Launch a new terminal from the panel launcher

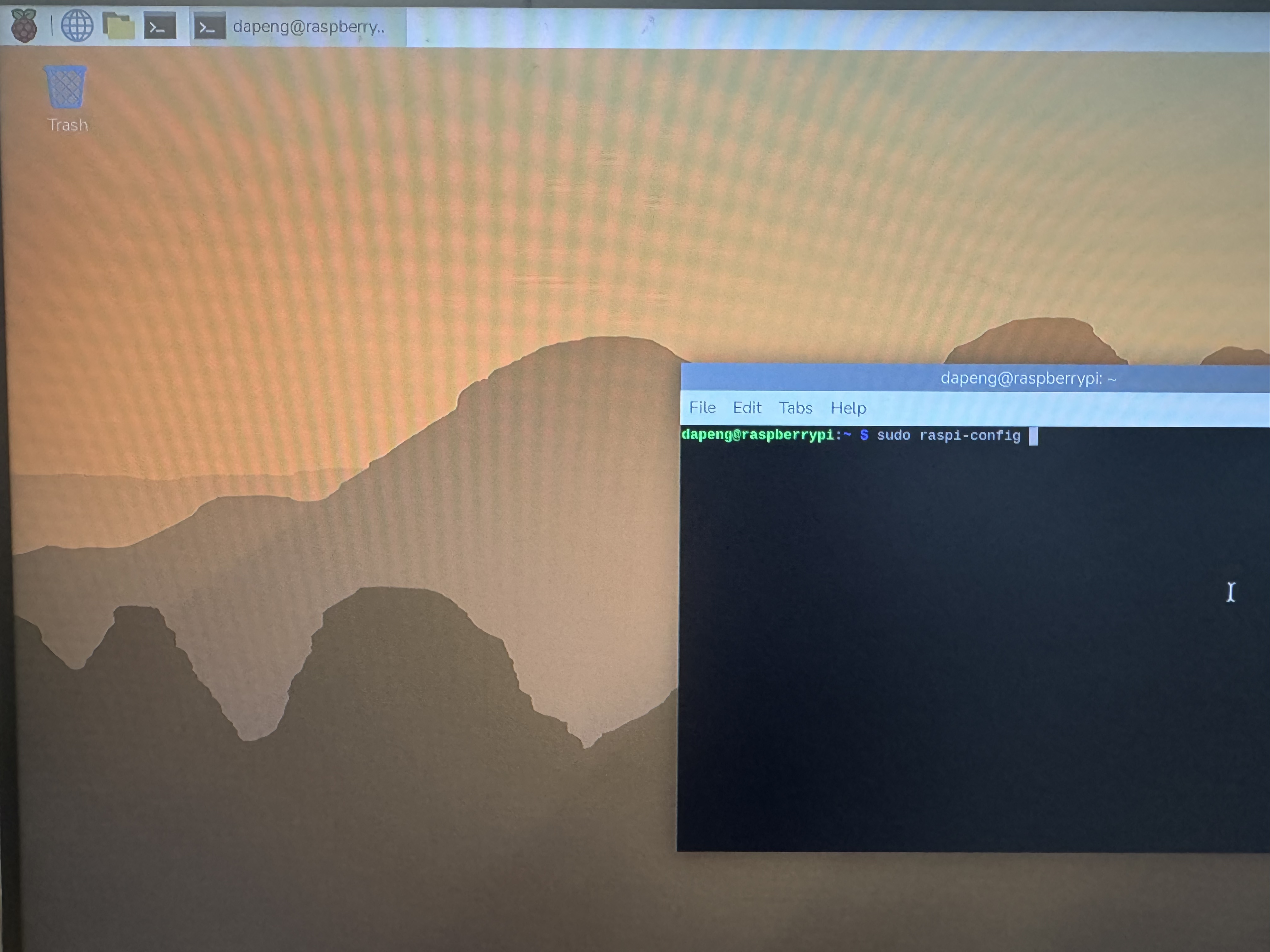point(160,27)
